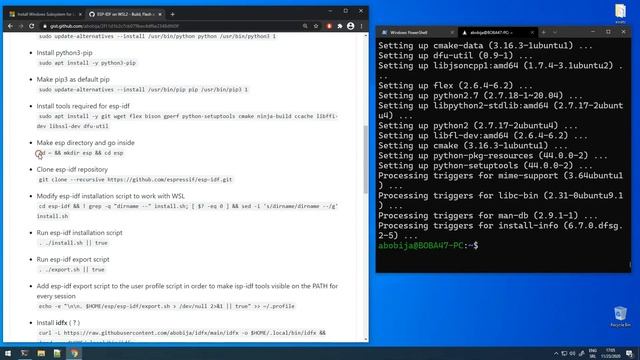Viewport: 640px width, 360px height.
Task: Click the gist.github.com address bar
Action: tap(171, 26)
